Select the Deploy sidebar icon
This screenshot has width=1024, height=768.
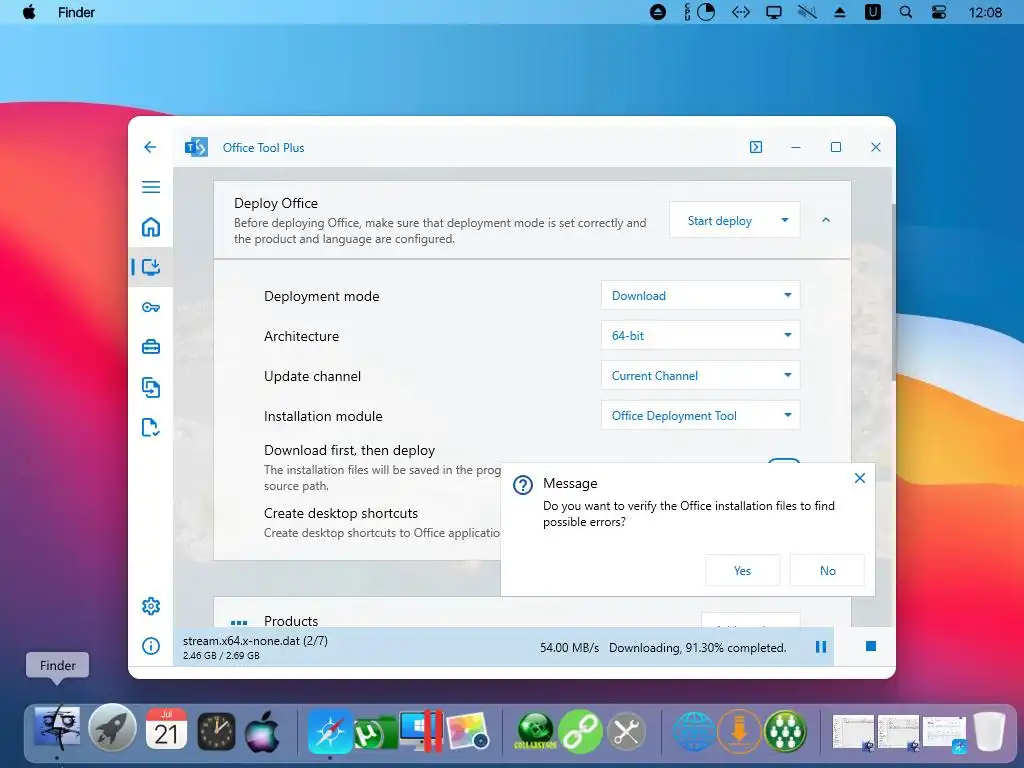(151, 267)
